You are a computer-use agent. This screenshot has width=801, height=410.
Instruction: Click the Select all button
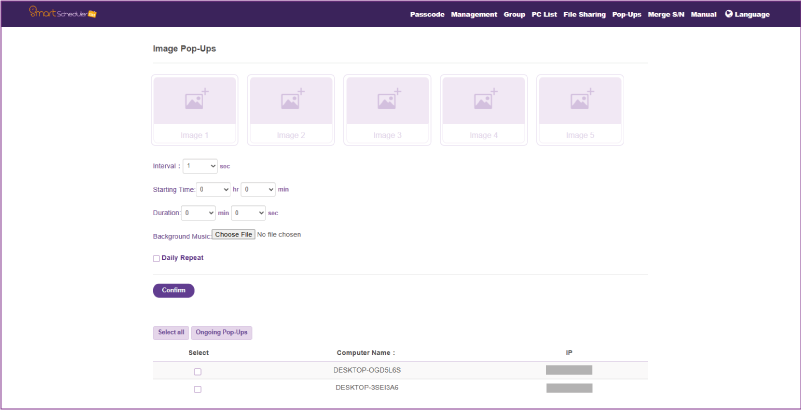click(x=170, y=332)
